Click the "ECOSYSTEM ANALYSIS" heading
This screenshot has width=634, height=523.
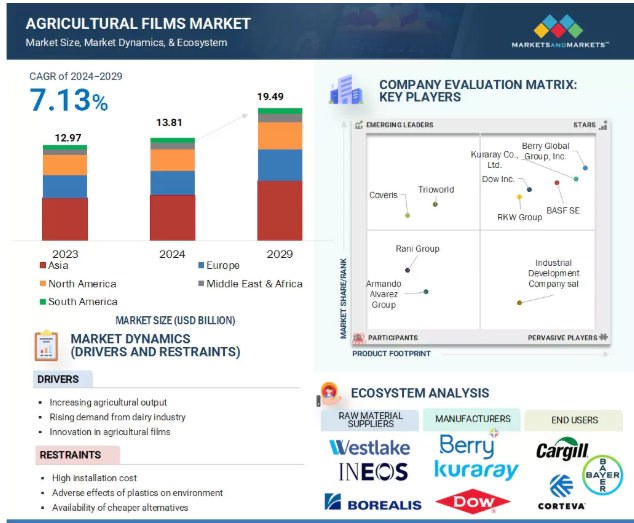tap(420, 393)
